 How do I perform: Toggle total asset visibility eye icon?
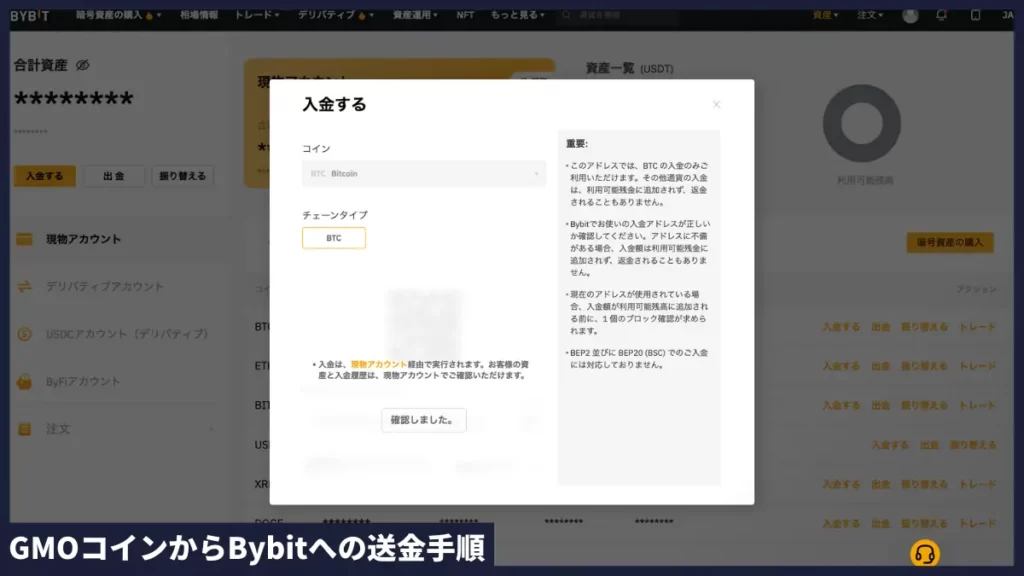pos(82,65)
